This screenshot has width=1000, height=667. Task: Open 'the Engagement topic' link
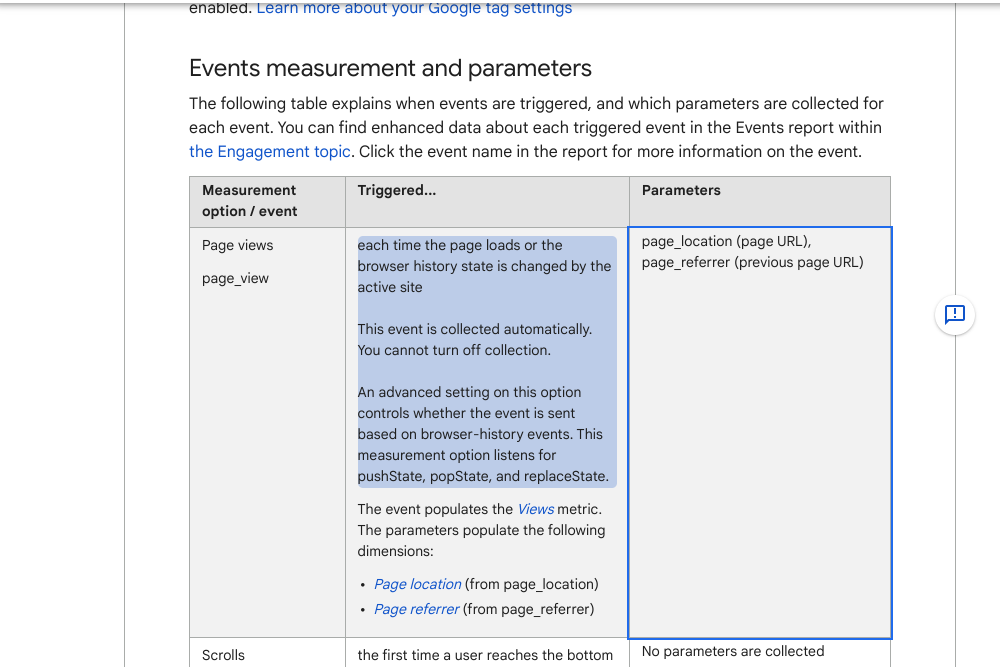270,152
